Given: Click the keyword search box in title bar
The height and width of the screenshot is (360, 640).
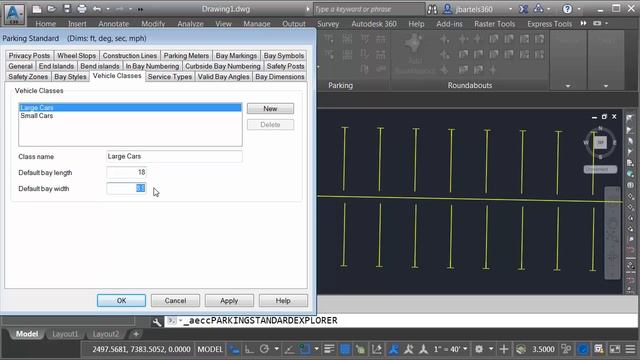Looking at the screenshot, I should [x=368, y=9].
